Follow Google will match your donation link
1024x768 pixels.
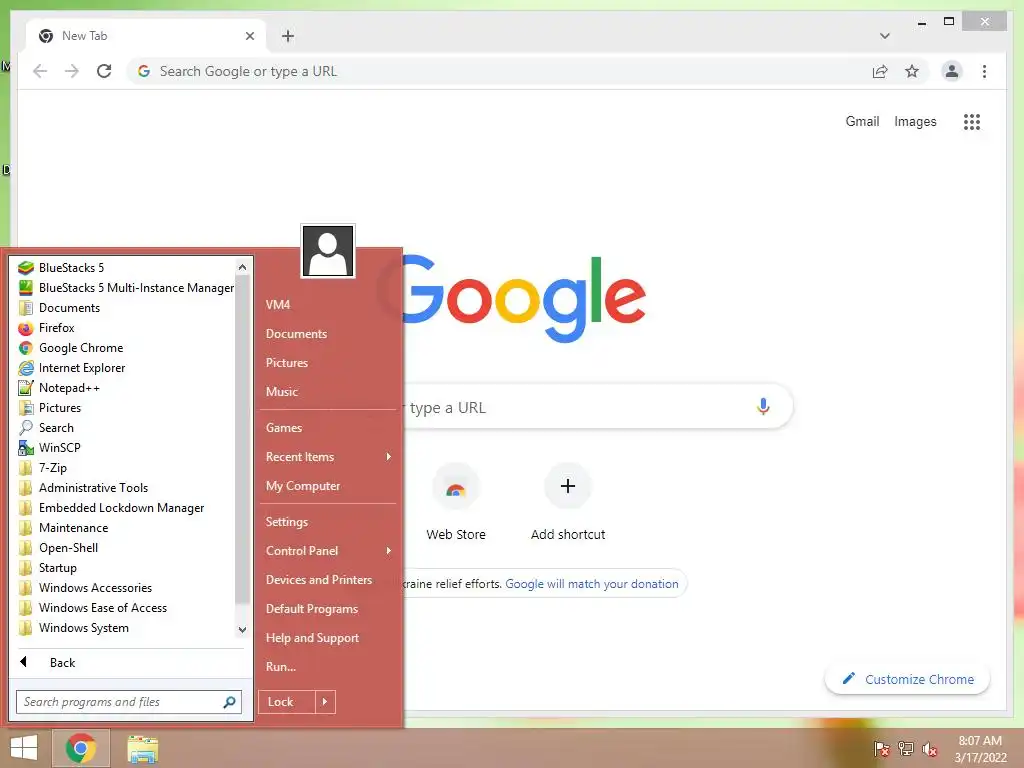pos(592,584)
